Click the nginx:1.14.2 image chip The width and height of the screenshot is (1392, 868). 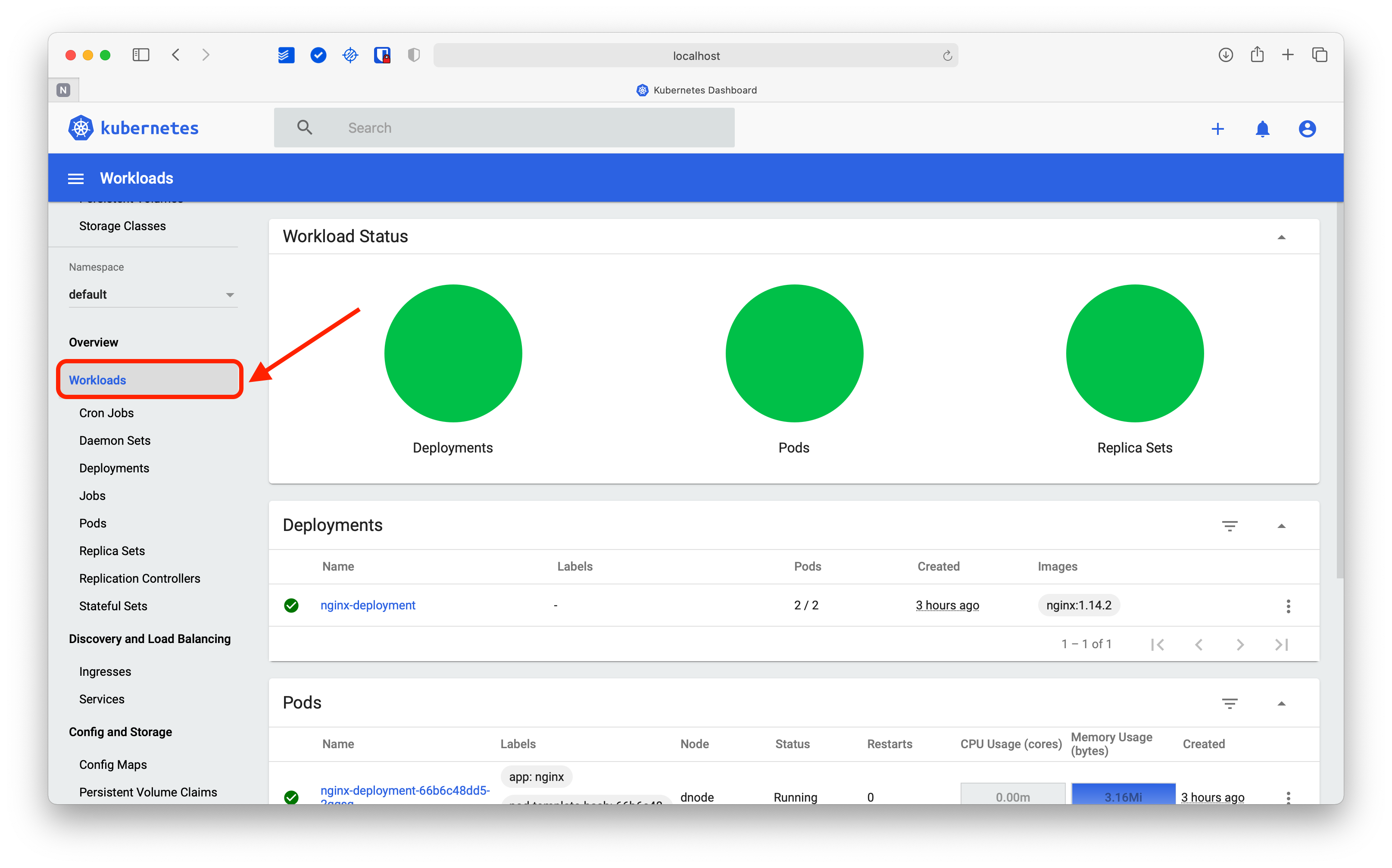pyautogui.click(x=1079, y=605)
